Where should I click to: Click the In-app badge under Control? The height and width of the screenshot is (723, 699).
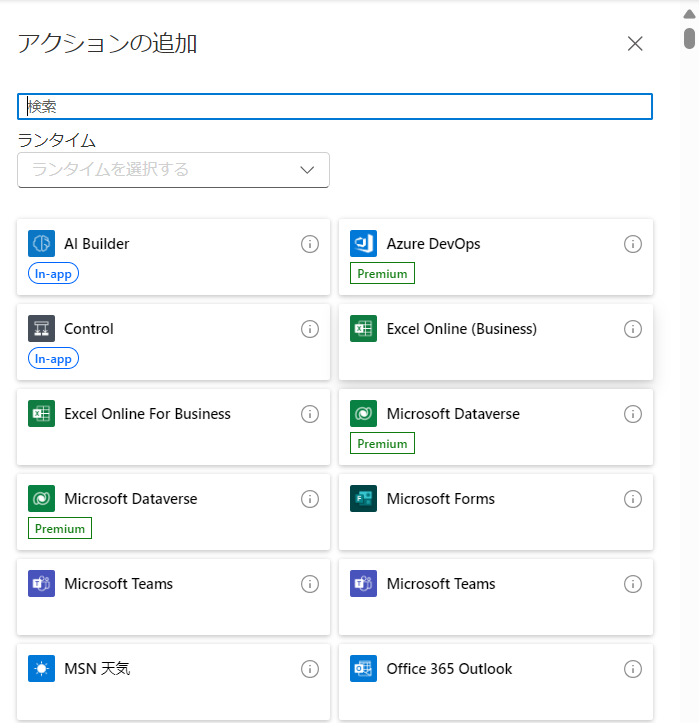point(53,358)
